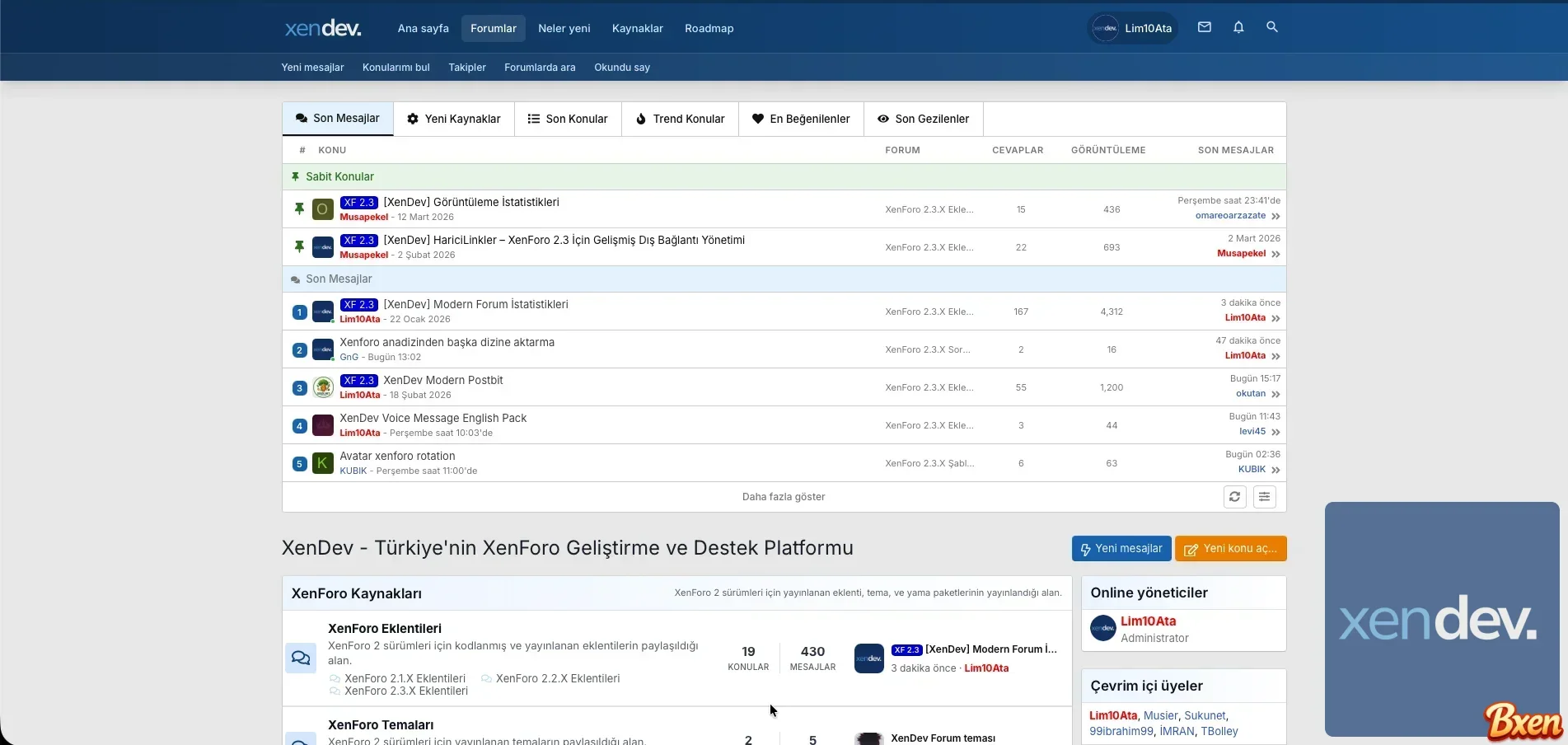Click KUBIK's avatar on the Avatar xenforo rotation topic
The width and height of the screenshot is (1568, 745).
[323, 463]
